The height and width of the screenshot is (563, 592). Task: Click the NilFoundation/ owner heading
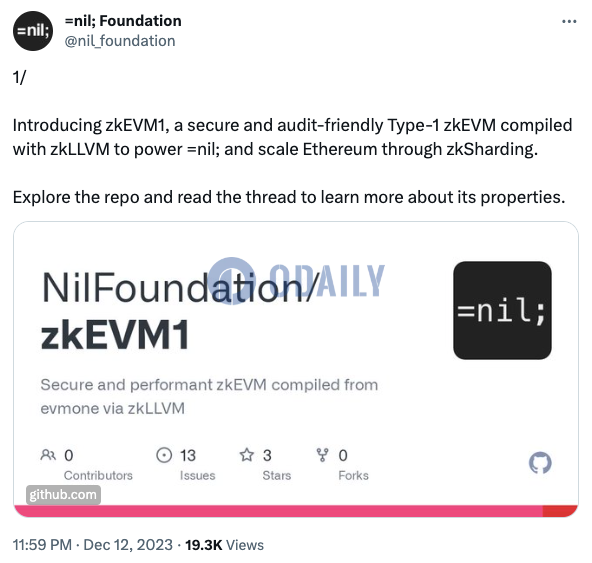pos(177,287)
